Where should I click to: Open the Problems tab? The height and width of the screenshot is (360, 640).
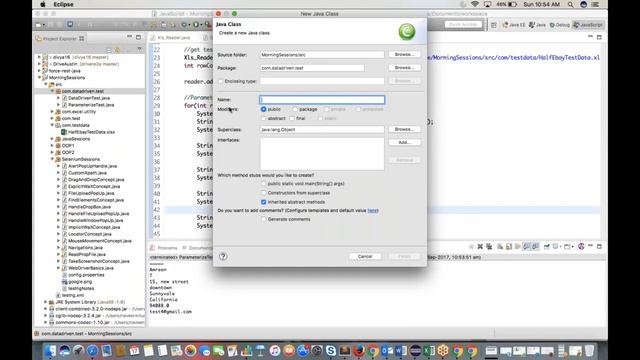click(167, 248)
